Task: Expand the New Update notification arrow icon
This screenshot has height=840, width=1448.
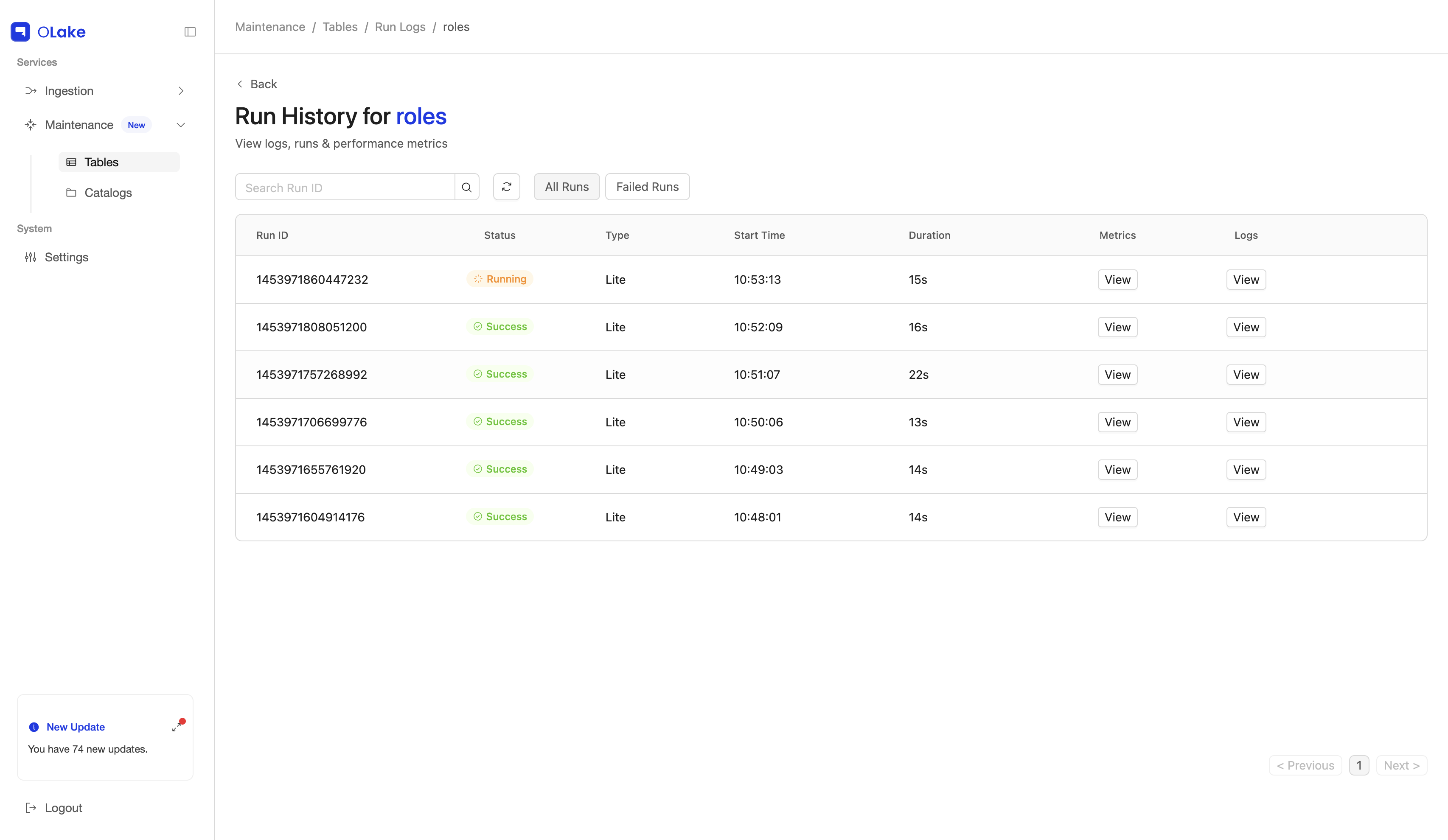Action: (x=177, y=726)
